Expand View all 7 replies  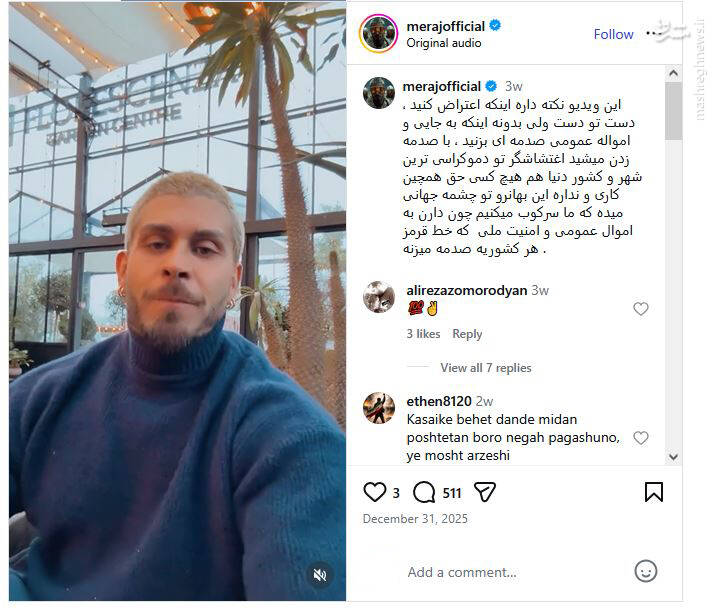tap(486, 368)
